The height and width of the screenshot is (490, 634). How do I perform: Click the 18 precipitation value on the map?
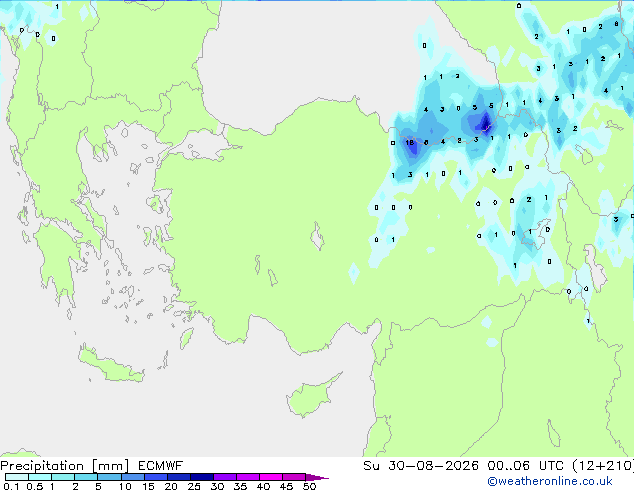tap(410, 142)
